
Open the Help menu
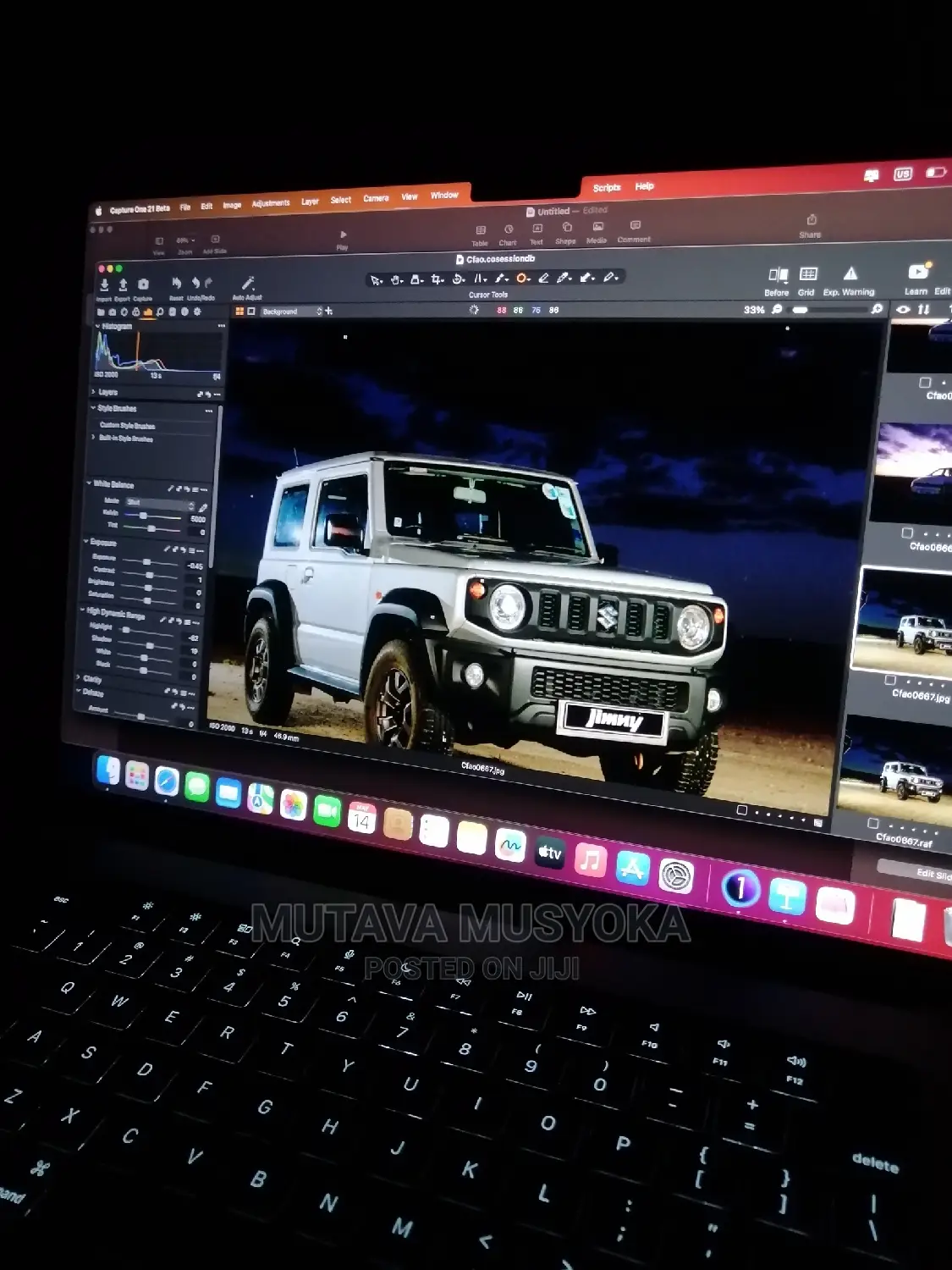point(645,186)
